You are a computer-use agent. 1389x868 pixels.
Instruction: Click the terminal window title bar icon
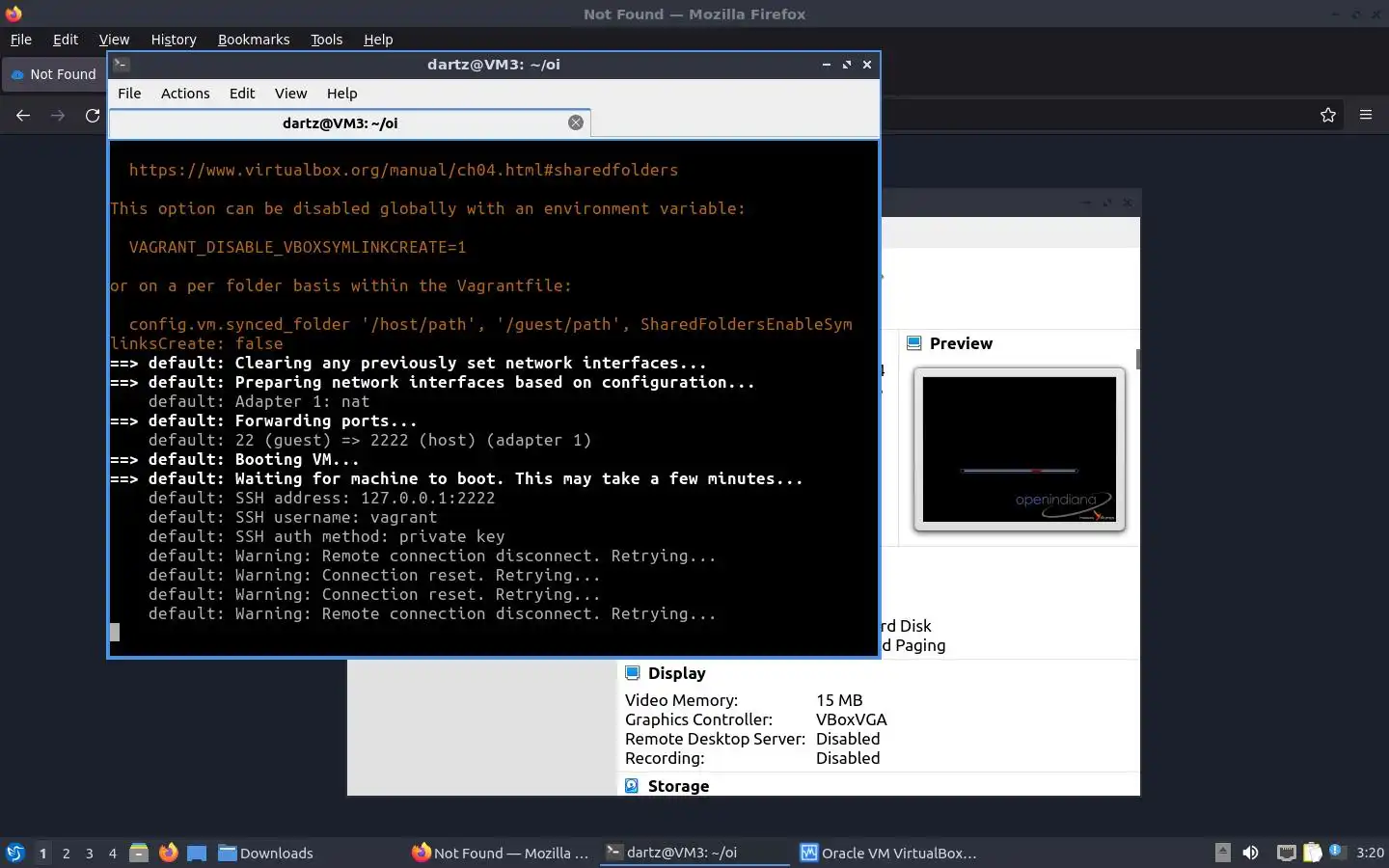tap(121, 65)
